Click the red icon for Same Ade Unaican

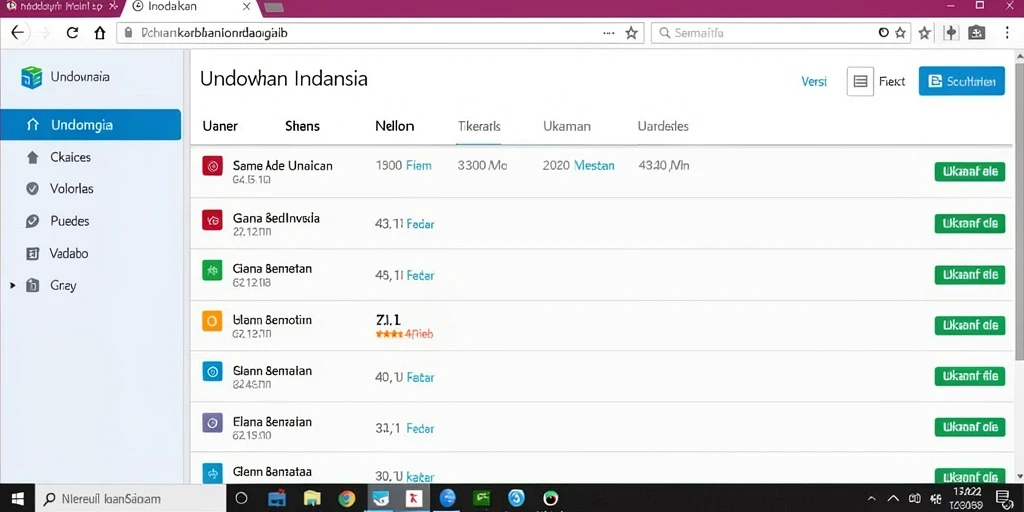pyautogui.click(x=212, y=167)
